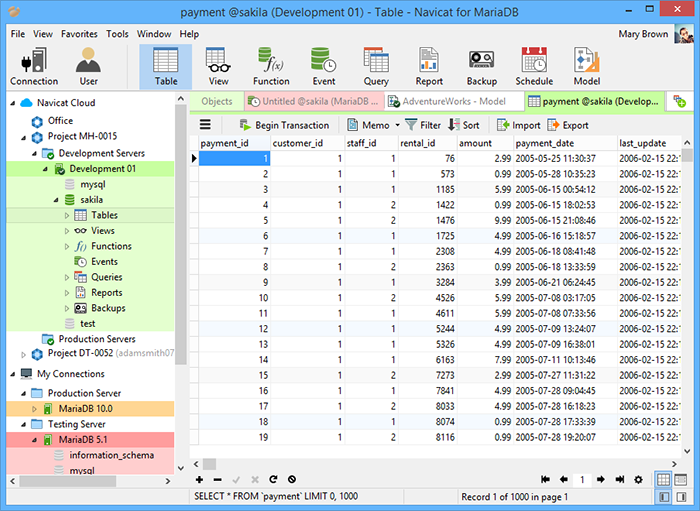The height and width of the screenshot is (511, 700).
Task: Click the Export button
Action: [x=568, y=125]
